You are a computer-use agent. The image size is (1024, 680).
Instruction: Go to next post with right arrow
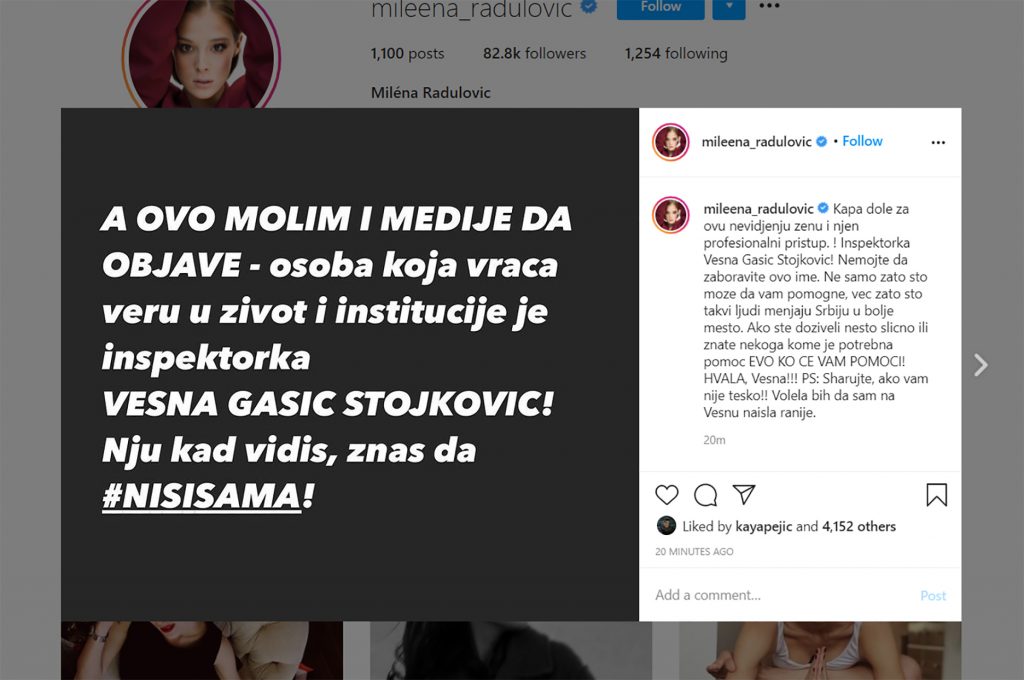click(980, 364)
